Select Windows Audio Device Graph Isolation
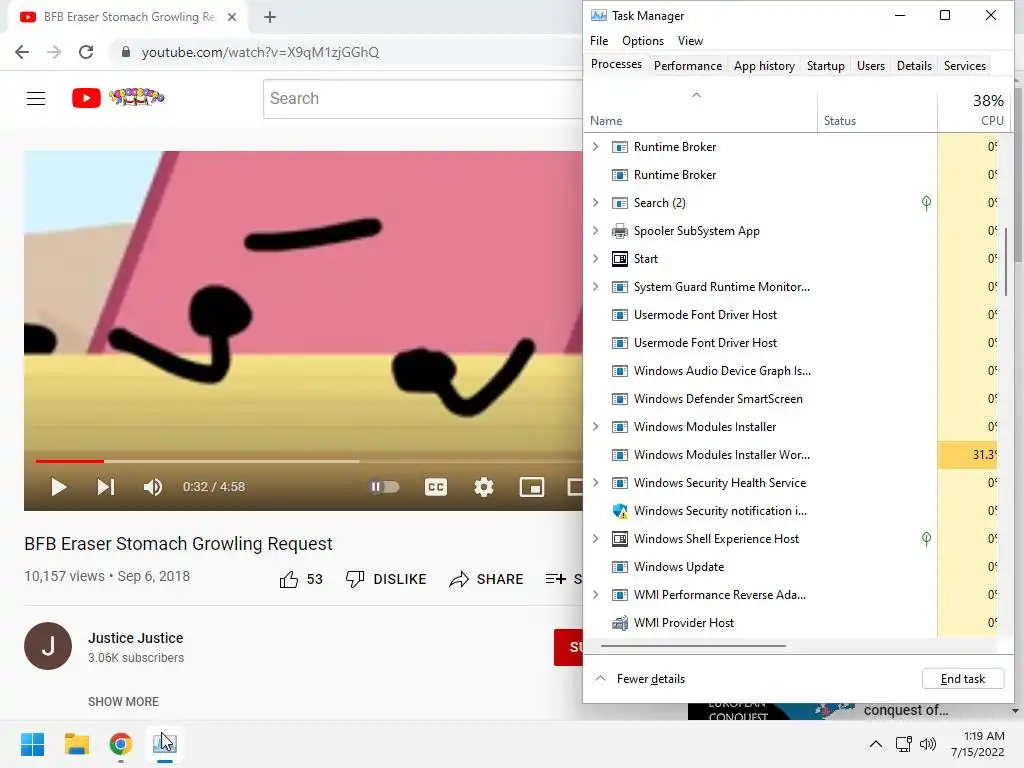Screen dimensions: 1024x768 (722, 371)
